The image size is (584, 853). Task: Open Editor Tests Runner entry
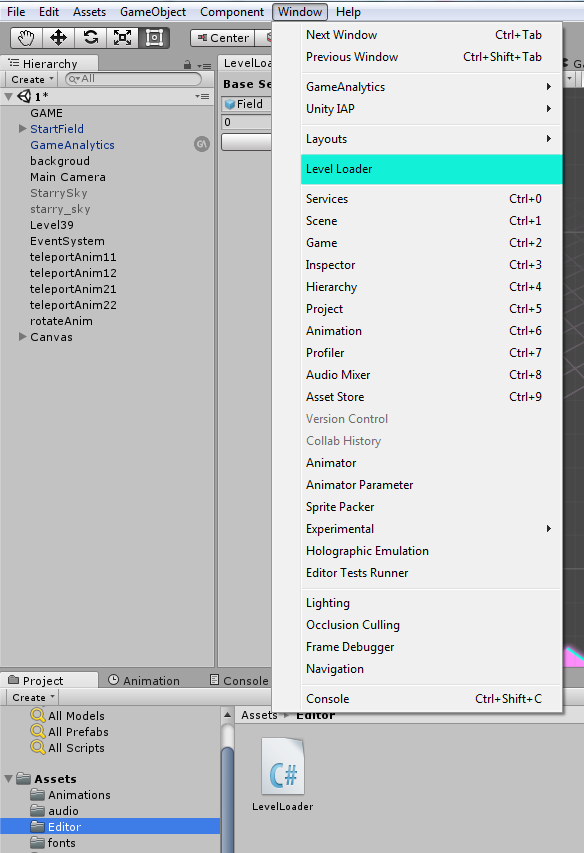coord(431,573)
